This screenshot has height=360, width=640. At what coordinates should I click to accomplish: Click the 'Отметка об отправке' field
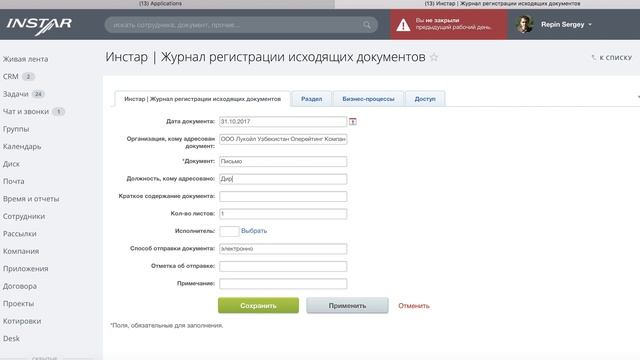[283, 266]
